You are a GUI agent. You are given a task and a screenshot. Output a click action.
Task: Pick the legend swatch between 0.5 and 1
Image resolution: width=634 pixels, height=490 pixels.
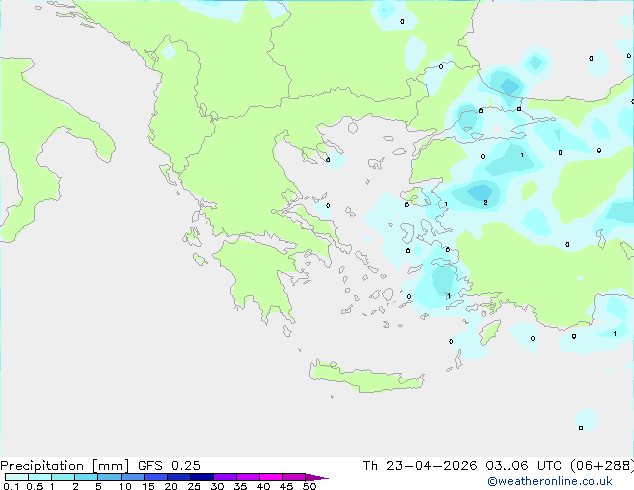coord(40,477)
